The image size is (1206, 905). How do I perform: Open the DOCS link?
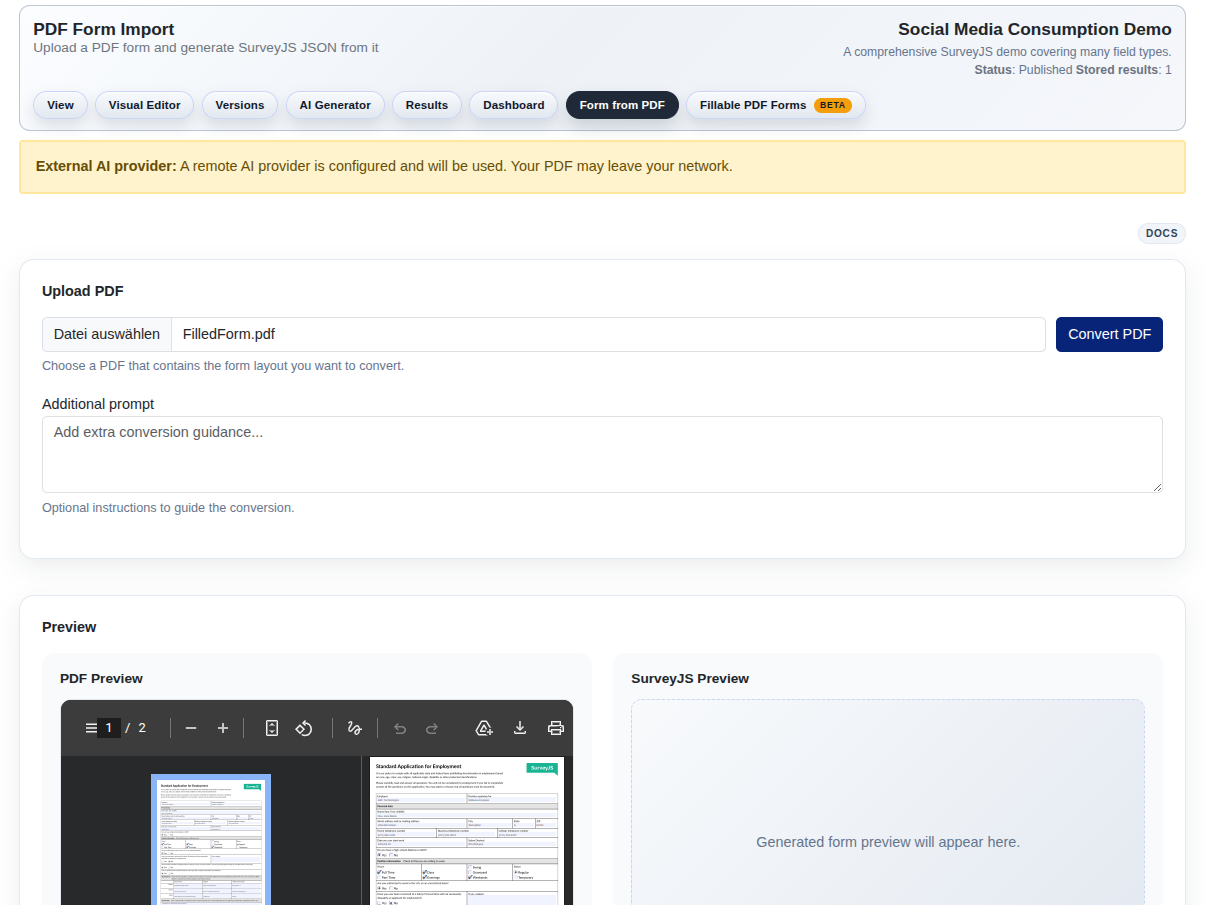coord(1161,233)
